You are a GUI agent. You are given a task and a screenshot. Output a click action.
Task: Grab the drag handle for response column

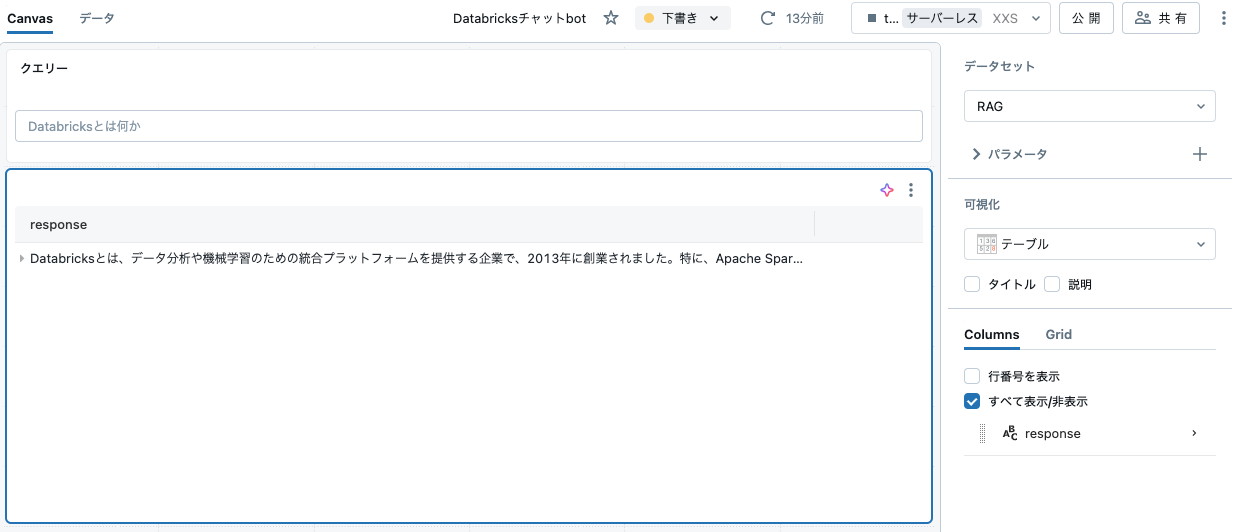[983, 434]
